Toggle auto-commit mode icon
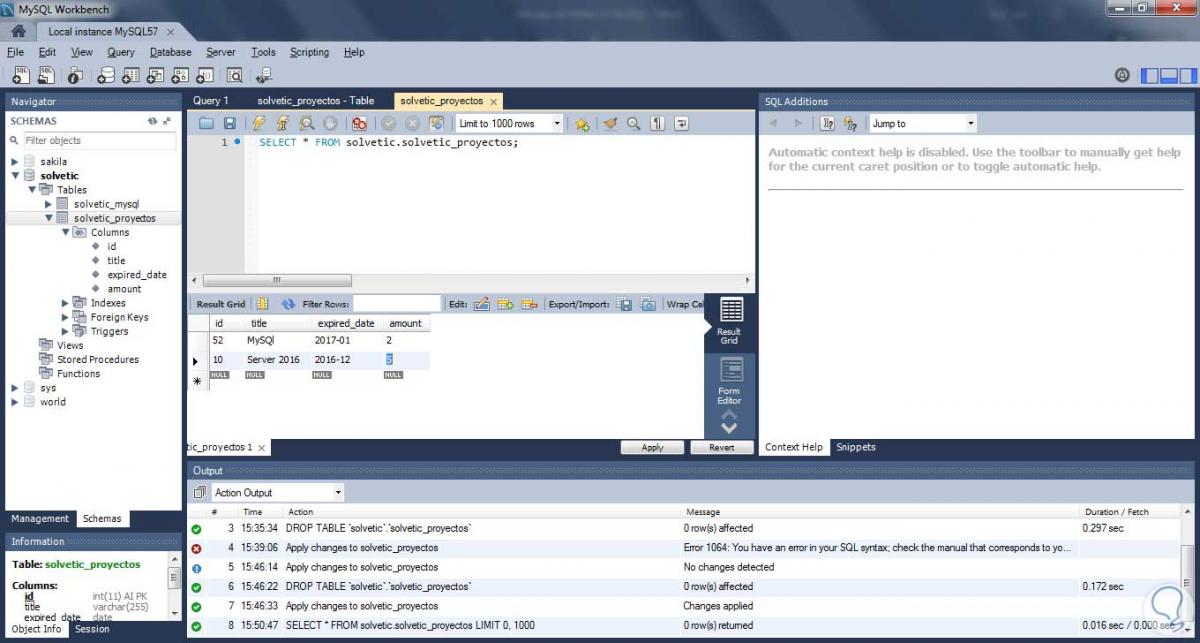The height and width of the screenshot is (643, 1200). (x=436, y=124)
